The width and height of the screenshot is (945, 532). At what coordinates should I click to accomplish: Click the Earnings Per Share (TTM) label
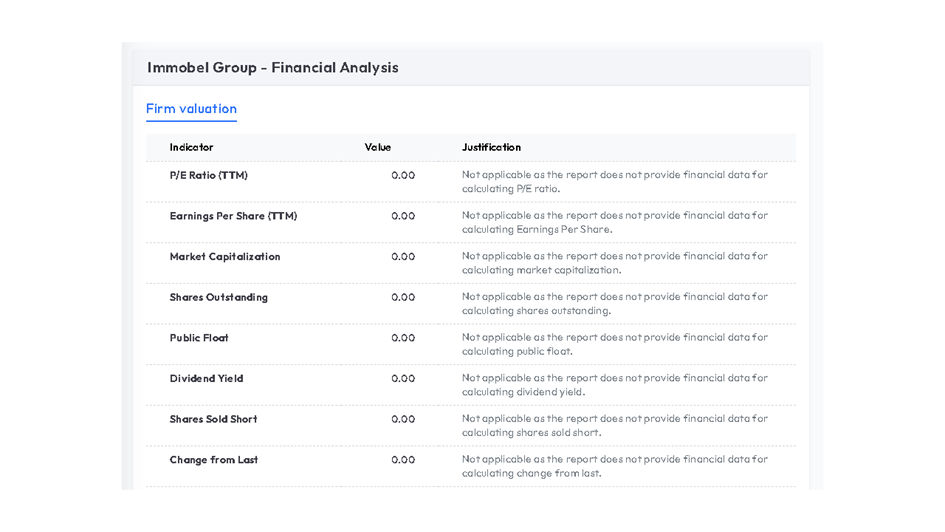click(233, 216)
